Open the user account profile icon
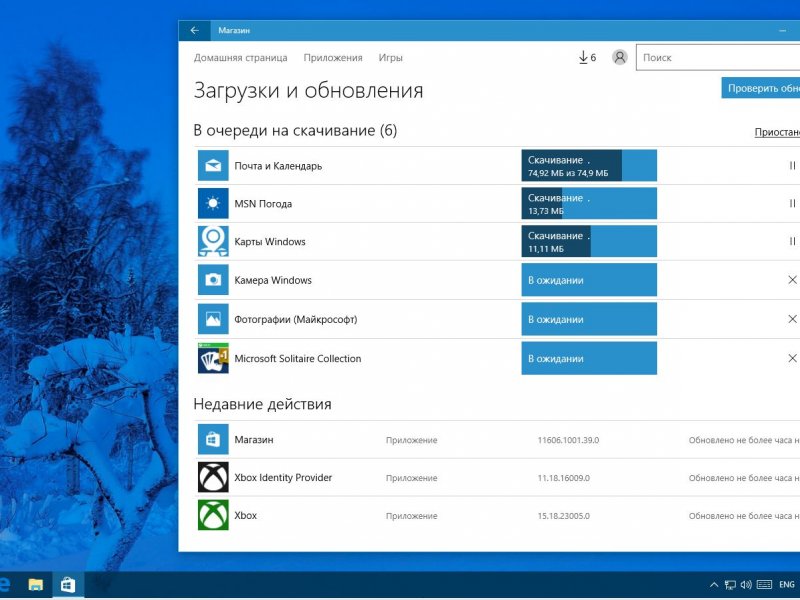The image size is (800, 600). [x=619, y=57]
